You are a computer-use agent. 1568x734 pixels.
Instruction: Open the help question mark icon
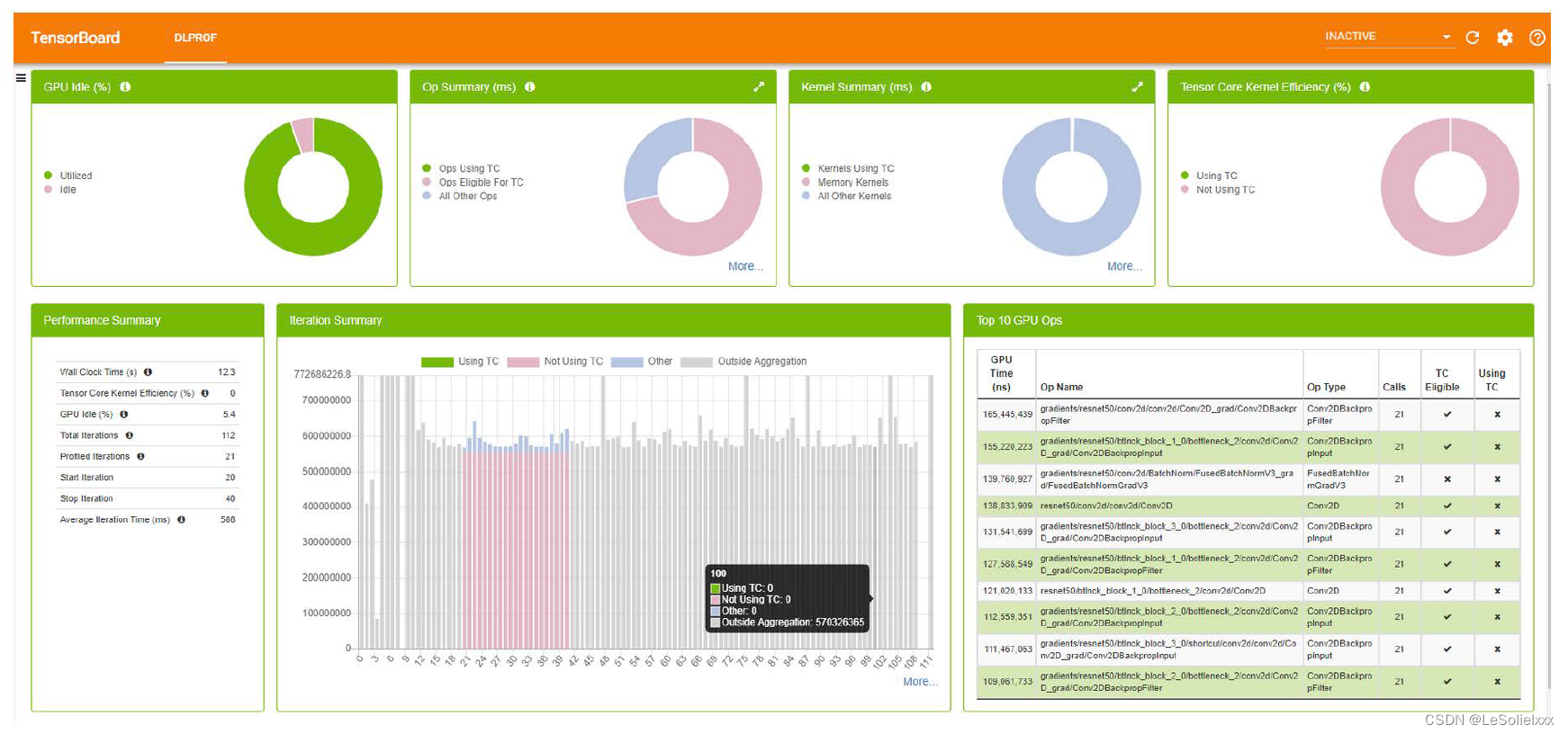[x=1537, y=38]
